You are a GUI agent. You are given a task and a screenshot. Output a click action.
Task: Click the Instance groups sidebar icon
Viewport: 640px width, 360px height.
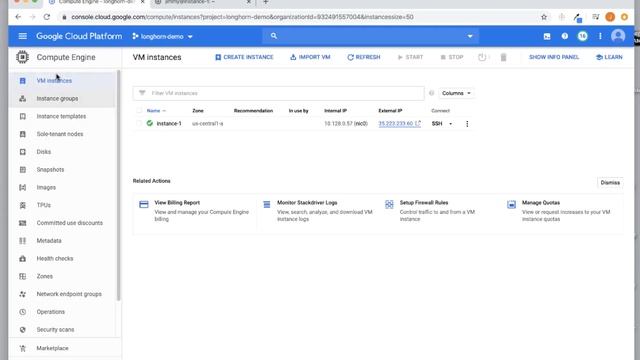[x=22, y=99]
